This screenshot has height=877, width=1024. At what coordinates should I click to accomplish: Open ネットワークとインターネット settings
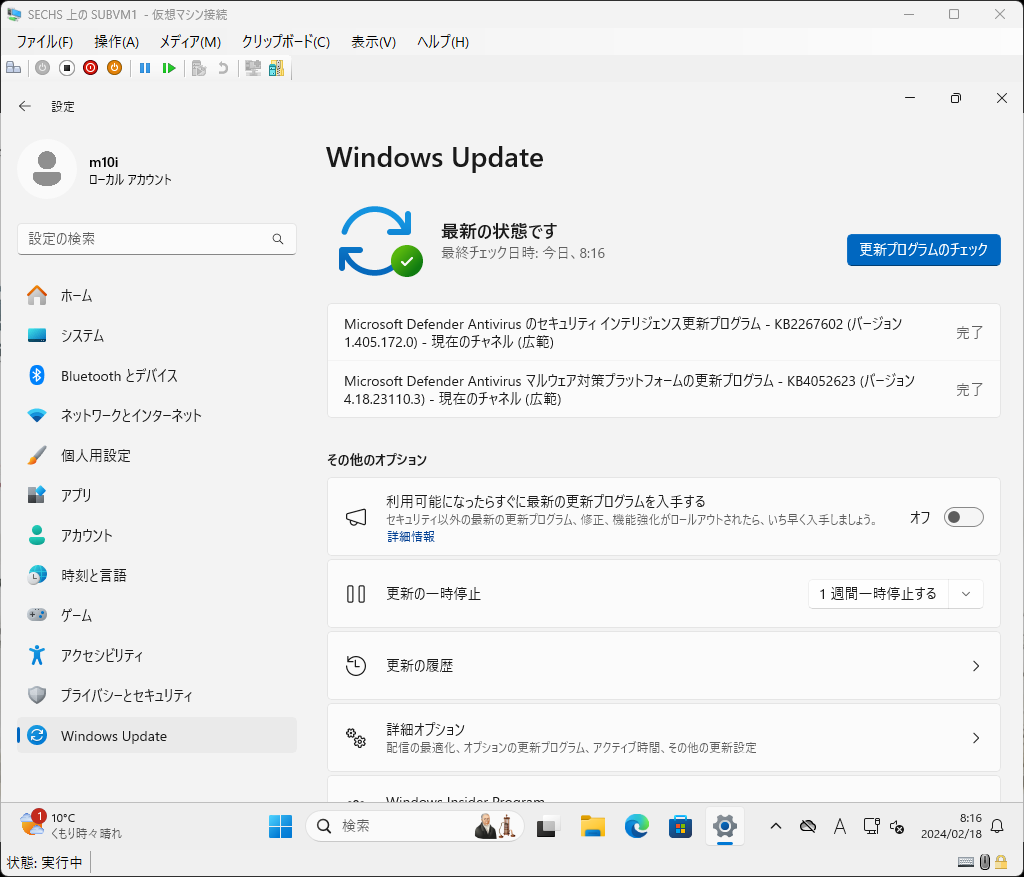click(157, 415)
